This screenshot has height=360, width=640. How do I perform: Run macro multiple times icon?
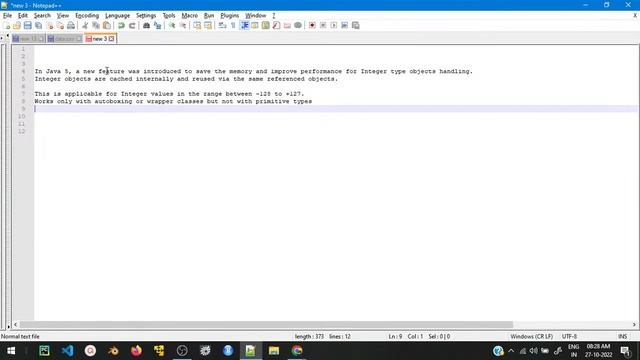point(344,25)
